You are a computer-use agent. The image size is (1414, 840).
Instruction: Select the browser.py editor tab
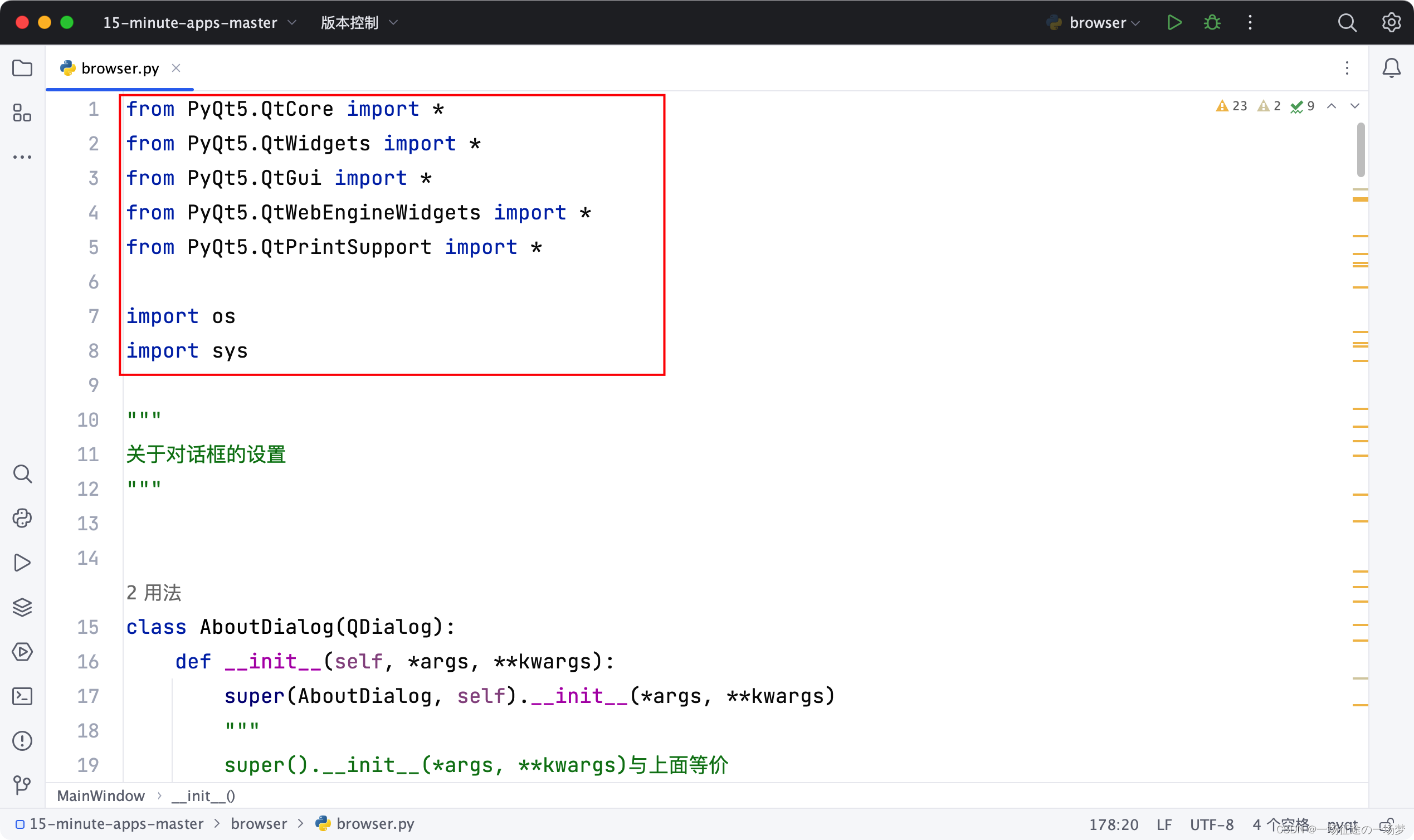[120, 69]
